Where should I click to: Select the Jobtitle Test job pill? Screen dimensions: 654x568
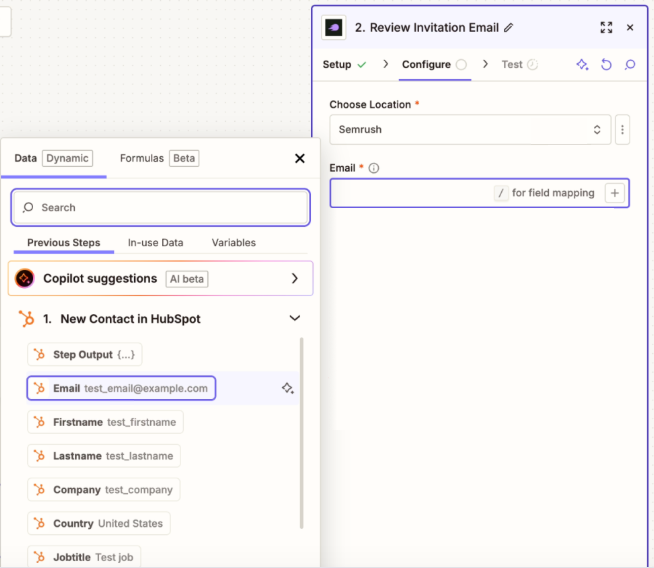click(84, 557)
